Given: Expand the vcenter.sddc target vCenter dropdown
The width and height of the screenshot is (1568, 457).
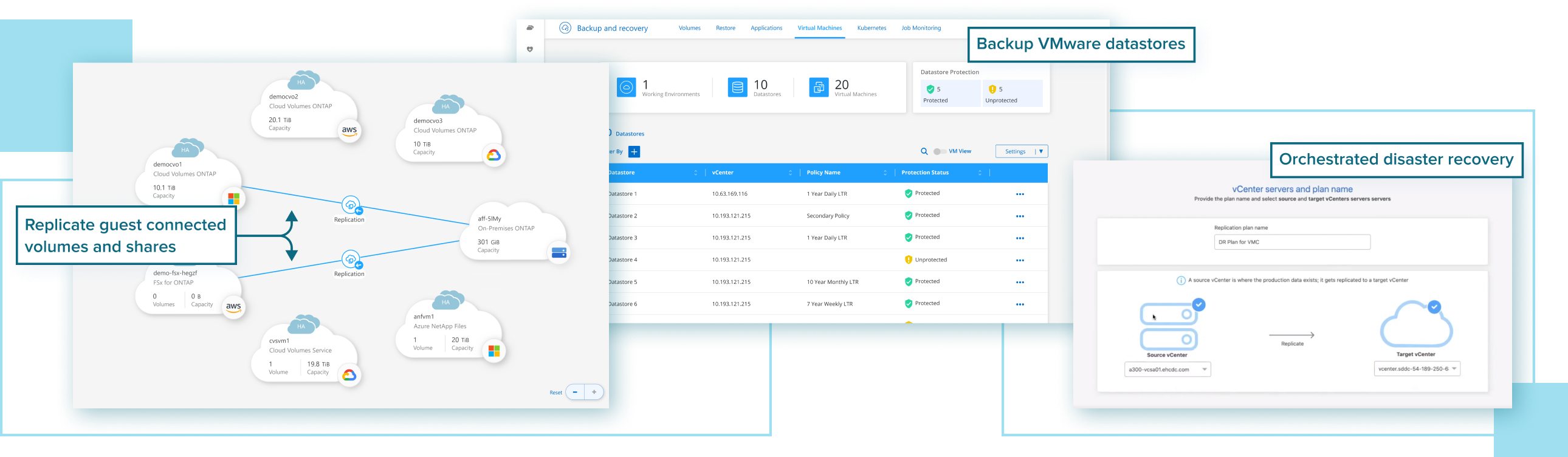Looking at the screenshot, I should pos(1454,369).
